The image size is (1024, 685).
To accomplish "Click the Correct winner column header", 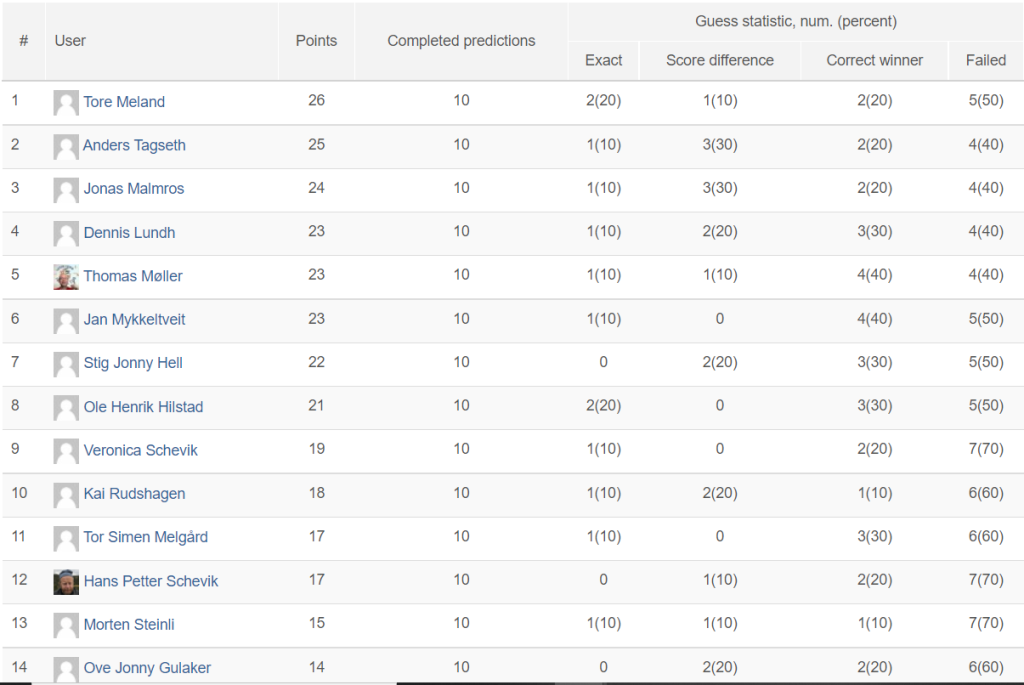I will (x=874, y=60).
